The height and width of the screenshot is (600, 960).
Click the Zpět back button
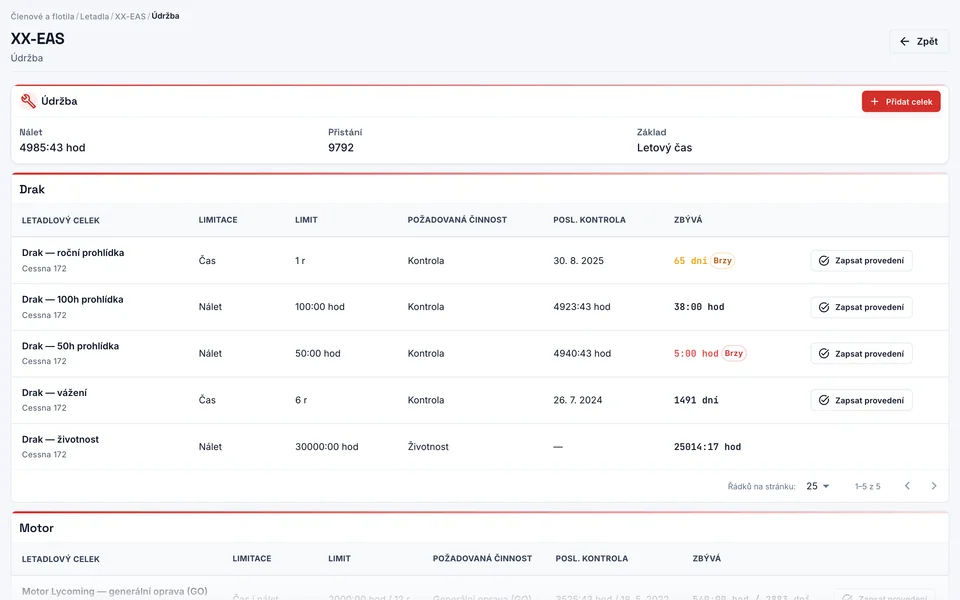(918, 41)
